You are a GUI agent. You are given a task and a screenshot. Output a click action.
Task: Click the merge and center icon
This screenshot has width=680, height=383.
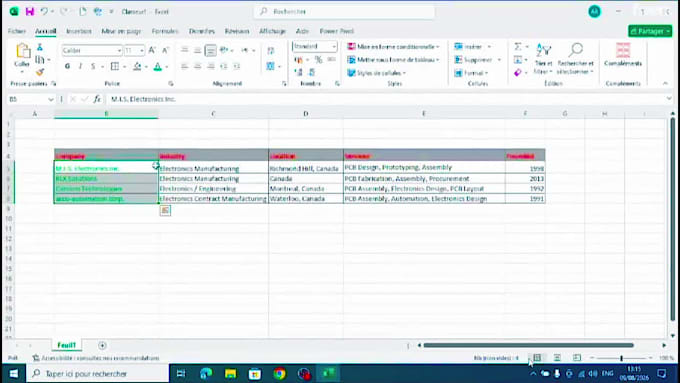270,66
